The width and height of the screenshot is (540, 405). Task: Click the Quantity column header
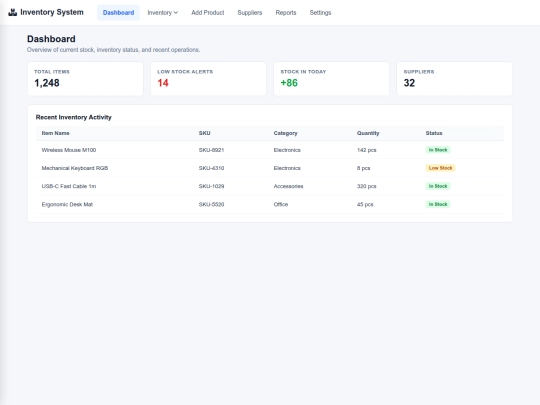tap(368, 133)
